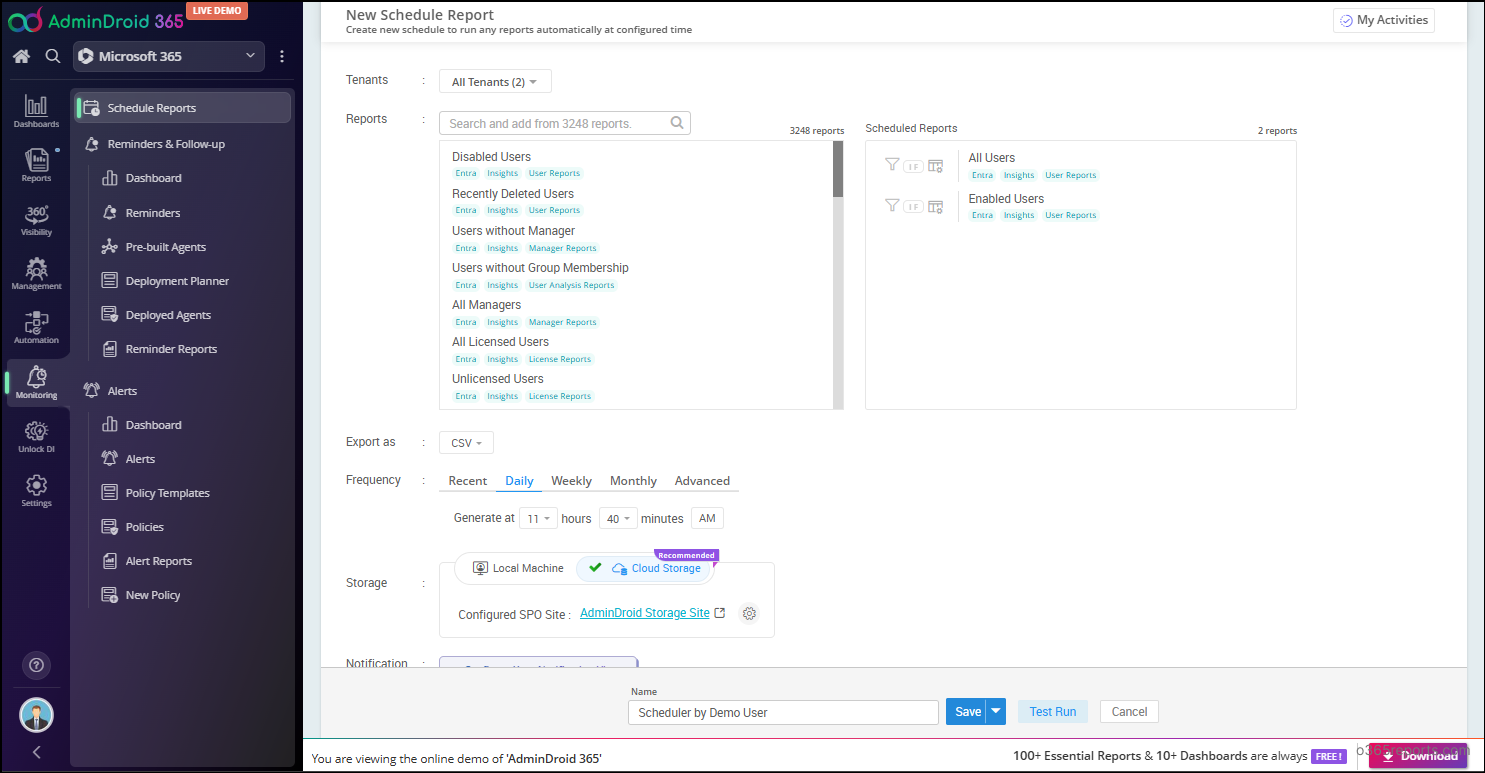Toggle the IF condition on All Users

click(913, 166)
